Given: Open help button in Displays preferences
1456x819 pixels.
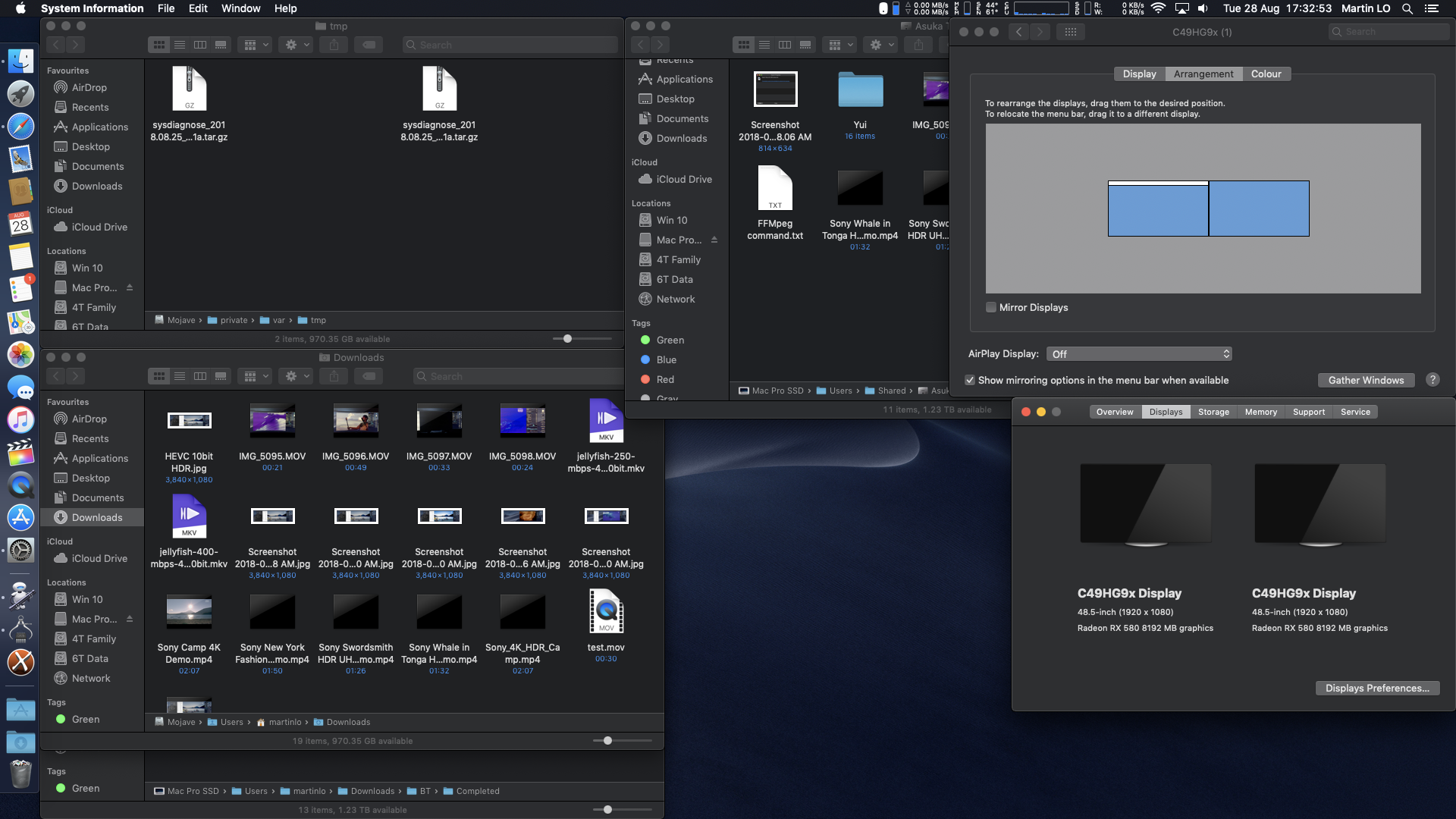Looking at the screenshot, I should [1432, 380].
